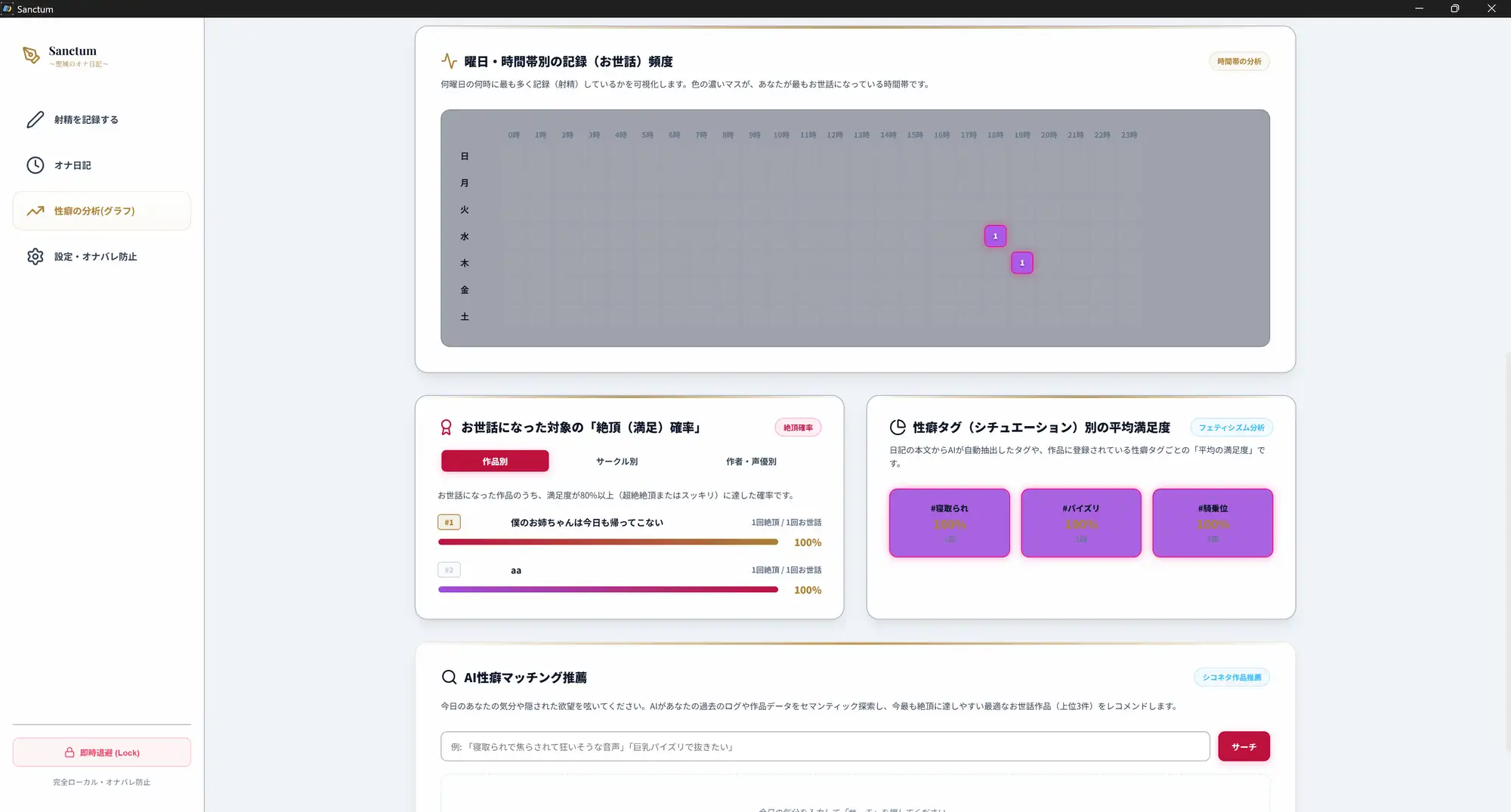1511x812 pixels.
Task: Select the trending graph icon for 性癖の分析(グラフ)
Action: click(36, 211)
